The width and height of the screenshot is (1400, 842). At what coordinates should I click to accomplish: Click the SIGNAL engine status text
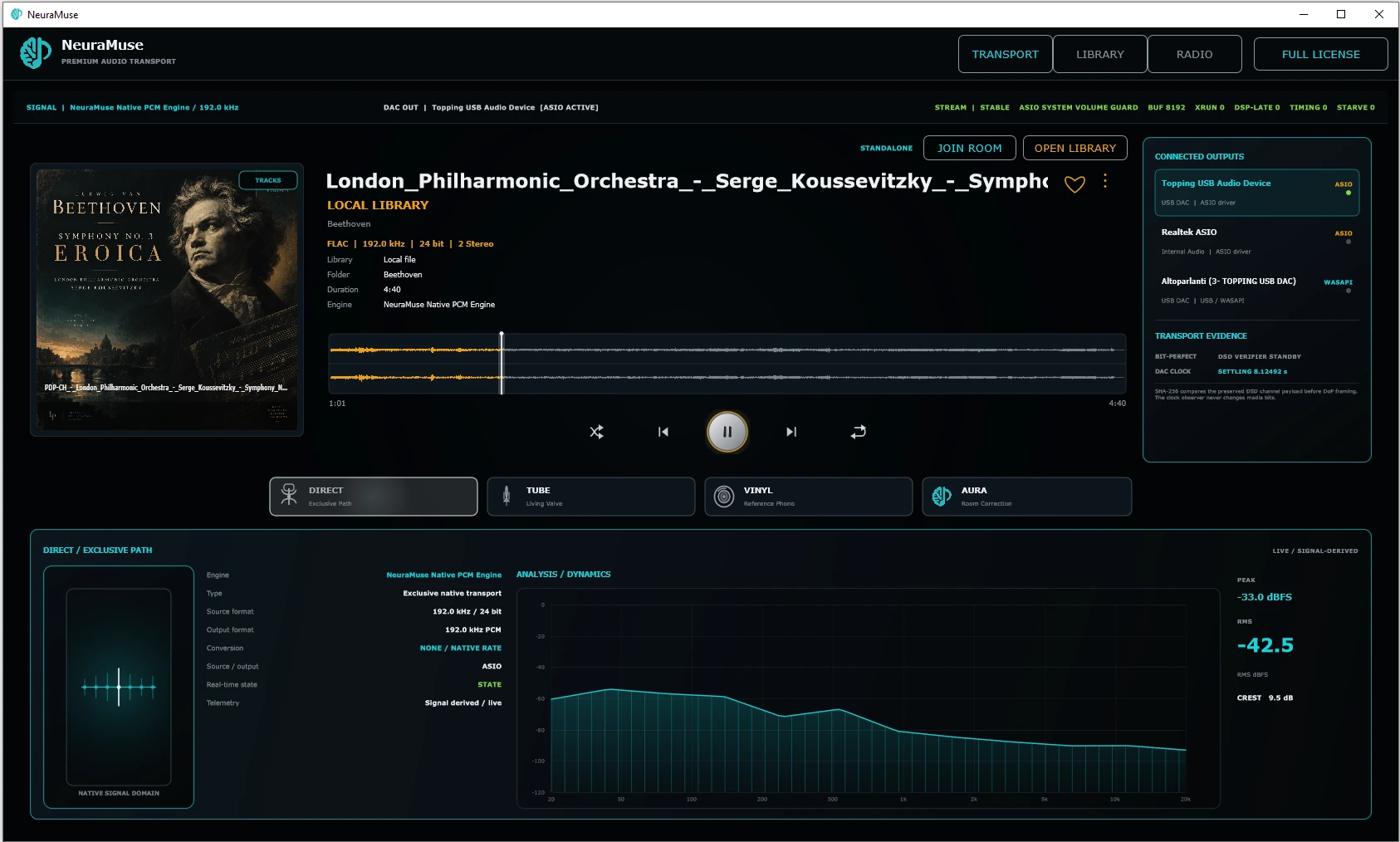click(x=132, y=107)
